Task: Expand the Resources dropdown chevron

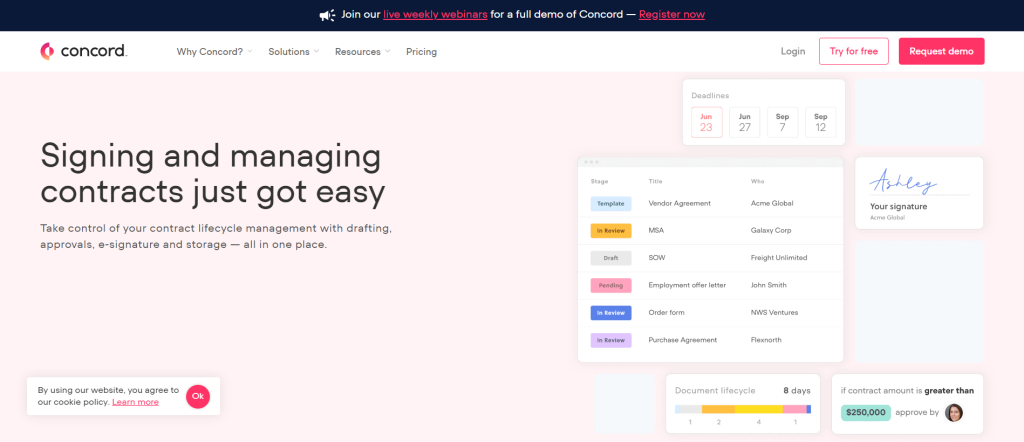Action: pyautogui.click(x=387, y=51)
